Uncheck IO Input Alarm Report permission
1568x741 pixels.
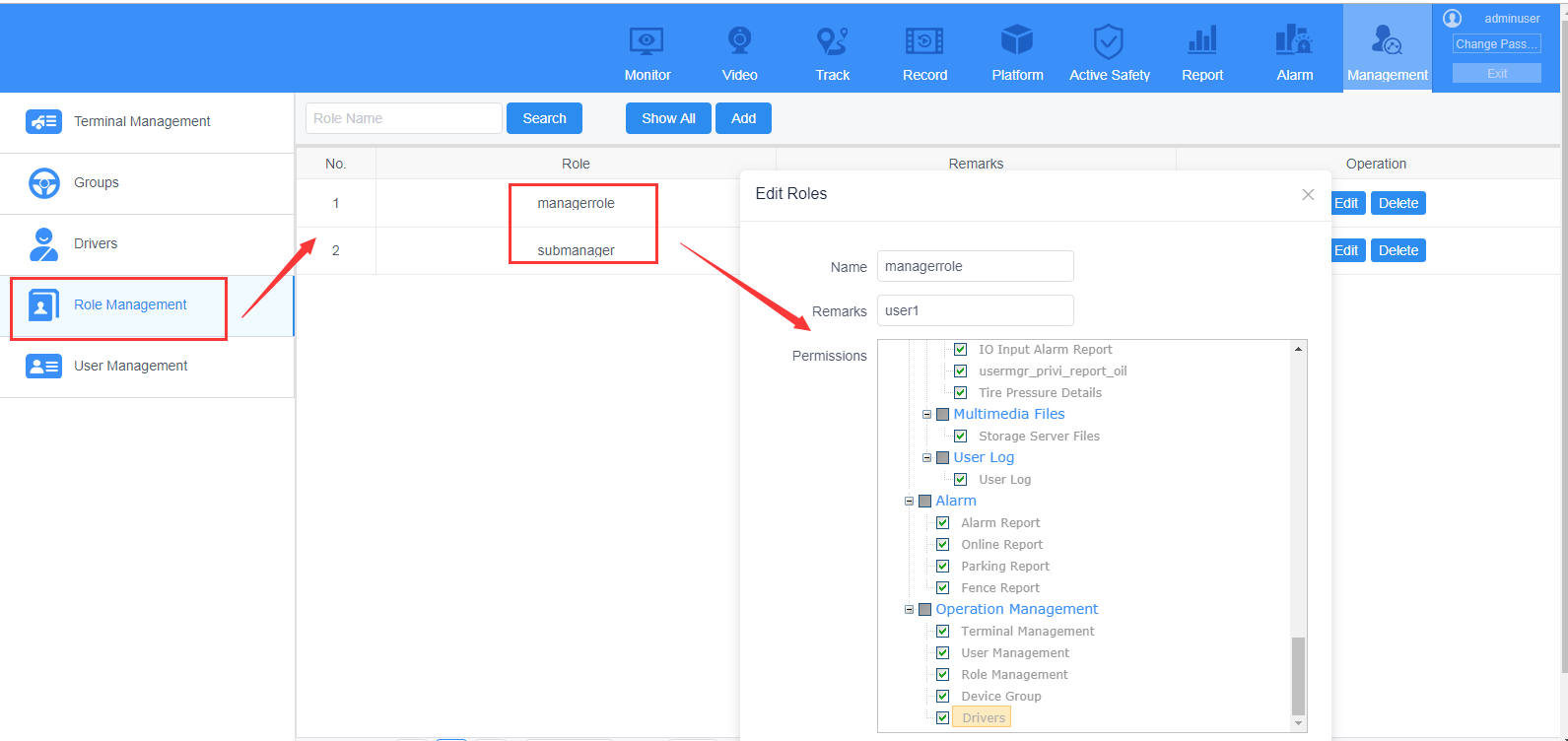click(960, 349)
